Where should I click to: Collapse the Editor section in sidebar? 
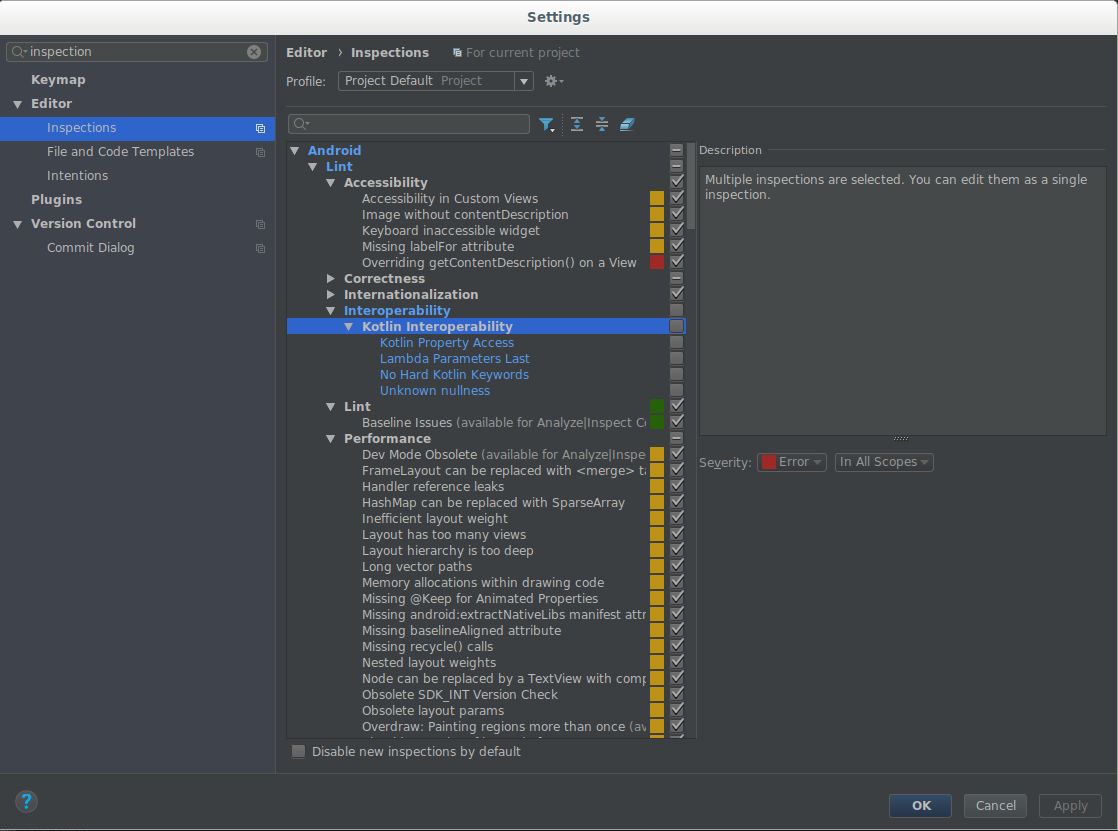point(17,104)
